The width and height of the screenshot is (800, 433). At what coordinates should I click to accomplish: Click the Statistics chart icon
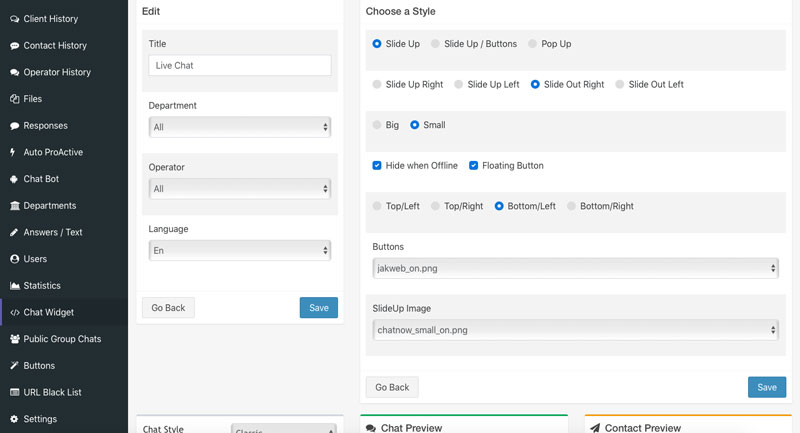14,286
